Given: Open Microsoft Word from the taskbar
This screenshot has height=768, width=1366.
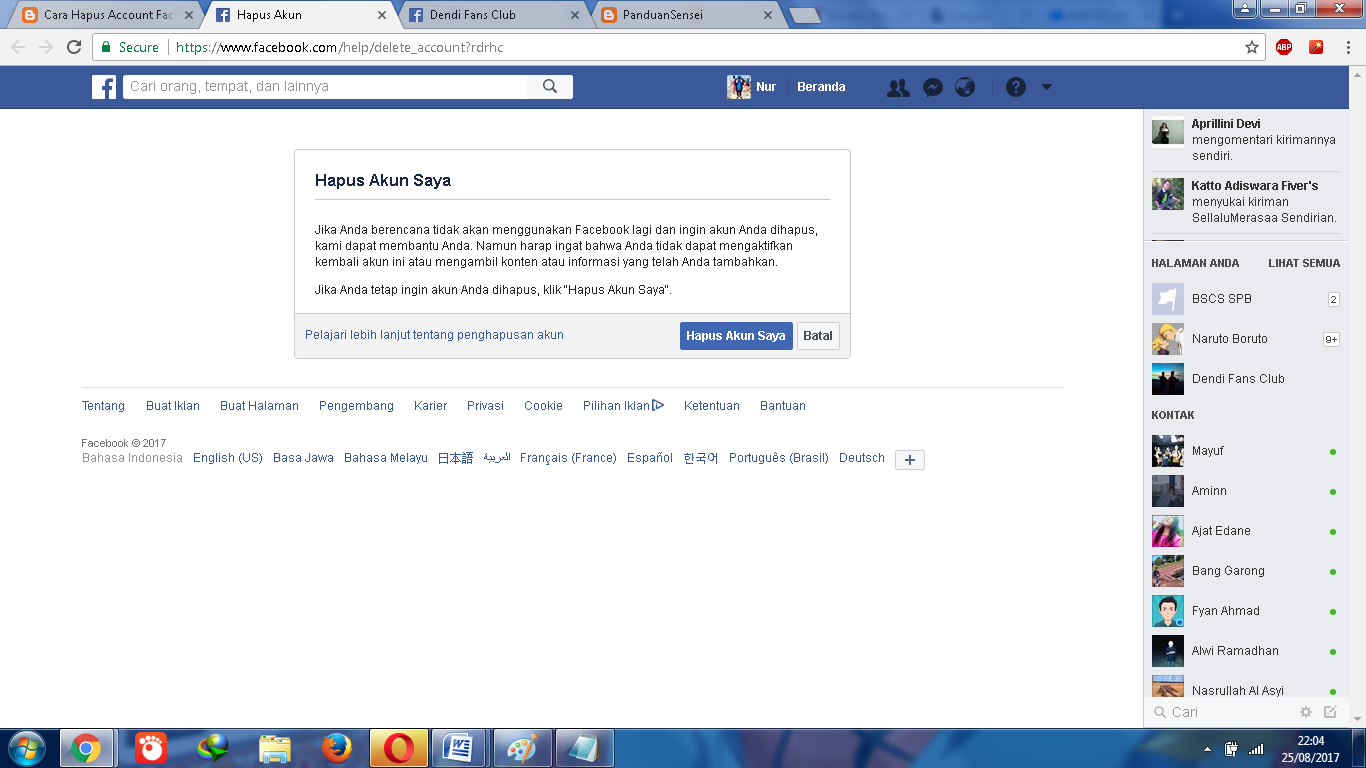Looking at the screenshot, I should (x=459, y=748).
